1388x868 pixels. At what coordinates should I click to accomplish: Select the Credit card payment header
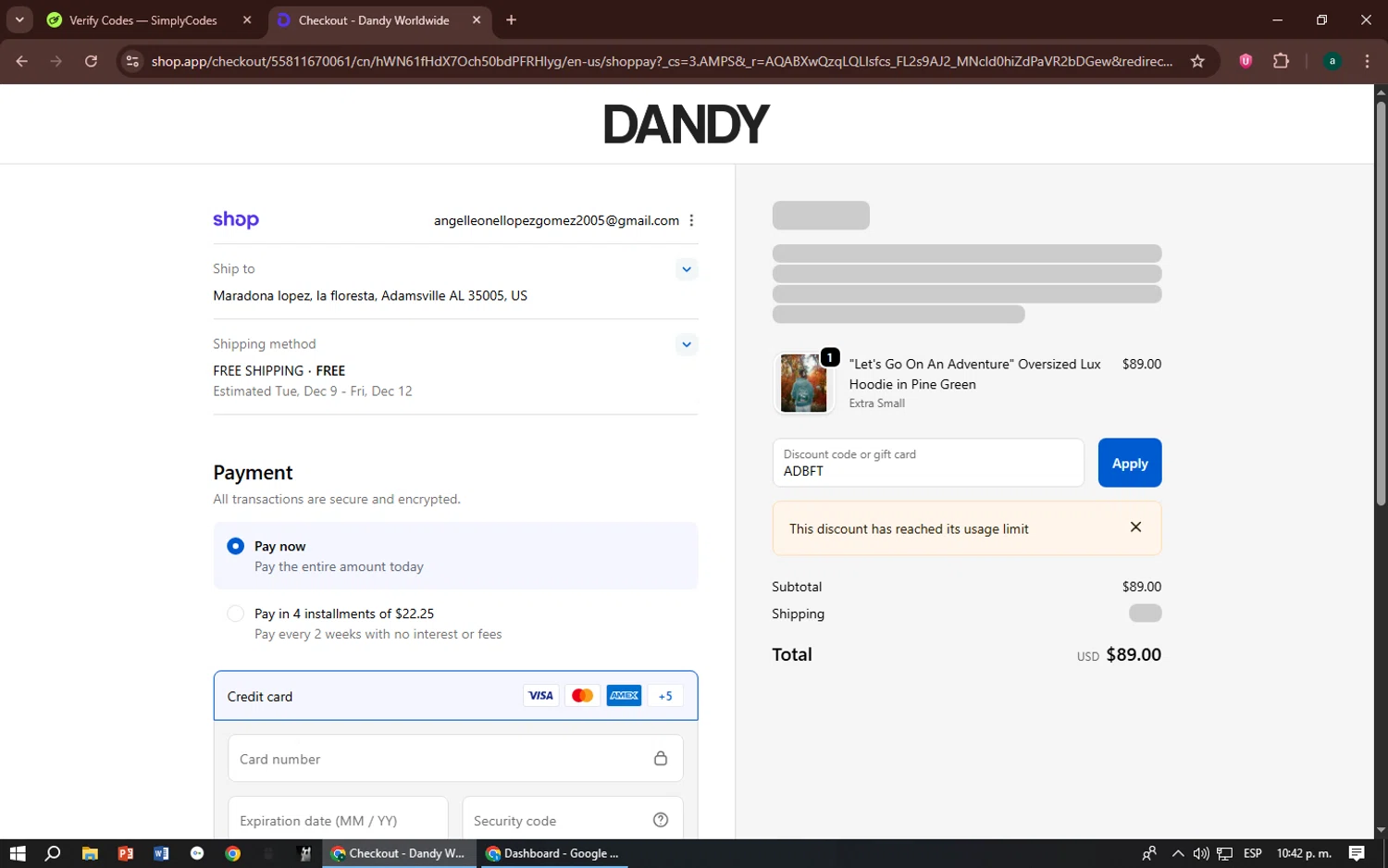[x=455, y=696]
